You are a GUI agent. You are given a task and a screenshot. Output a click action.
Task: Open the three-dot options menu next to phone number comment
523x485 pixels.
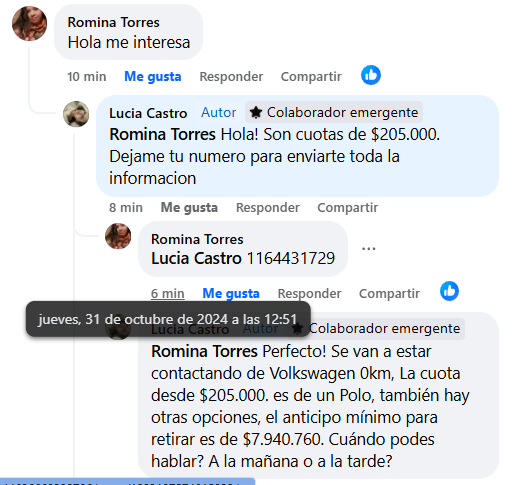[x=369, y=249]
